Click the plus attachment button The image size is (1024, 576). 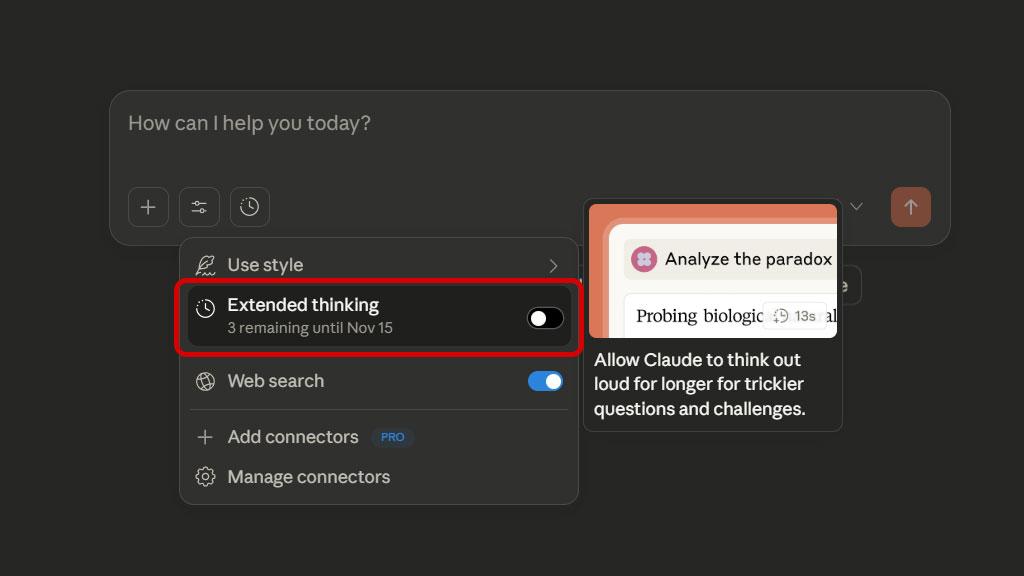coord(148,207)
